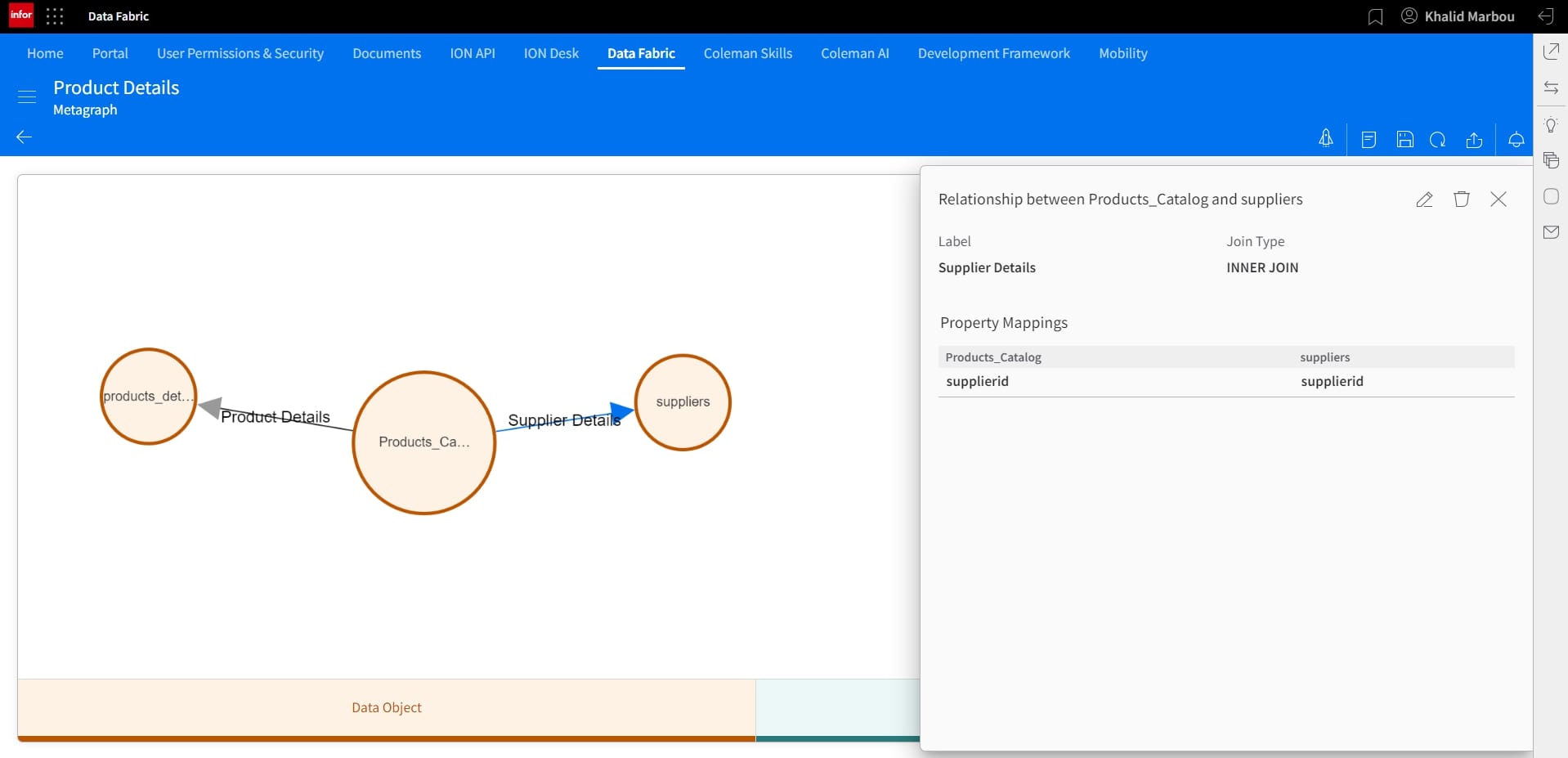This screenshot has height=758, width=1568.
Task: Delete the relationship using the trash icon
Action: (x=1462, y=199)
